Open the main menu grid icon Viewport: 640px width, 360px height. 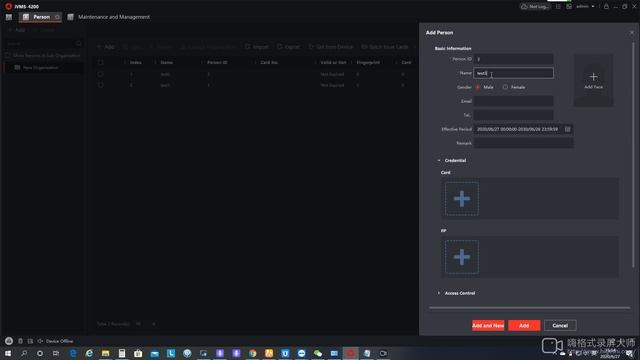tap(9, 17)
